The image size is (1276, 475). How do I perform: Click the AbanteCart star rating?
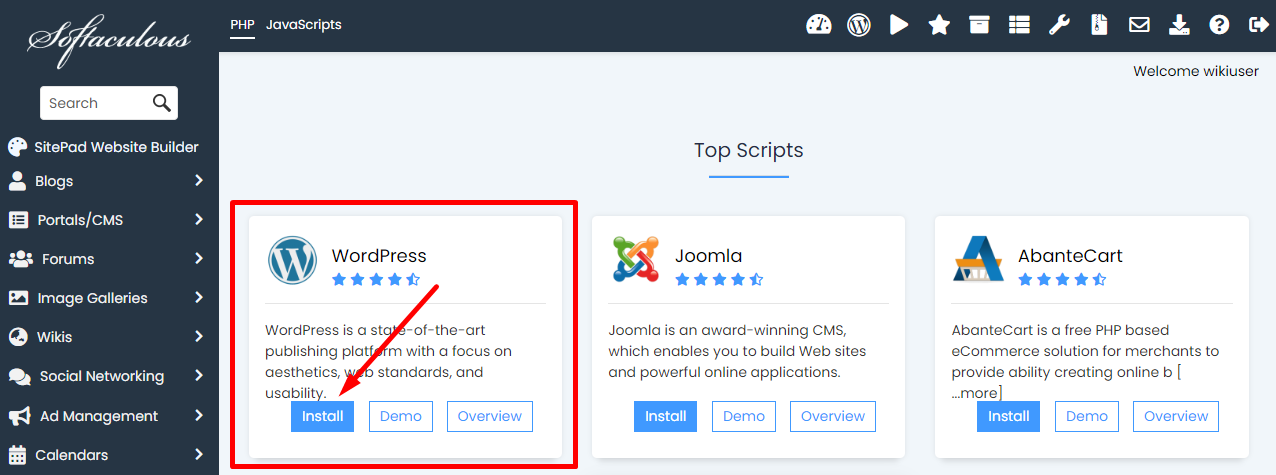[x=1062, y=280]
